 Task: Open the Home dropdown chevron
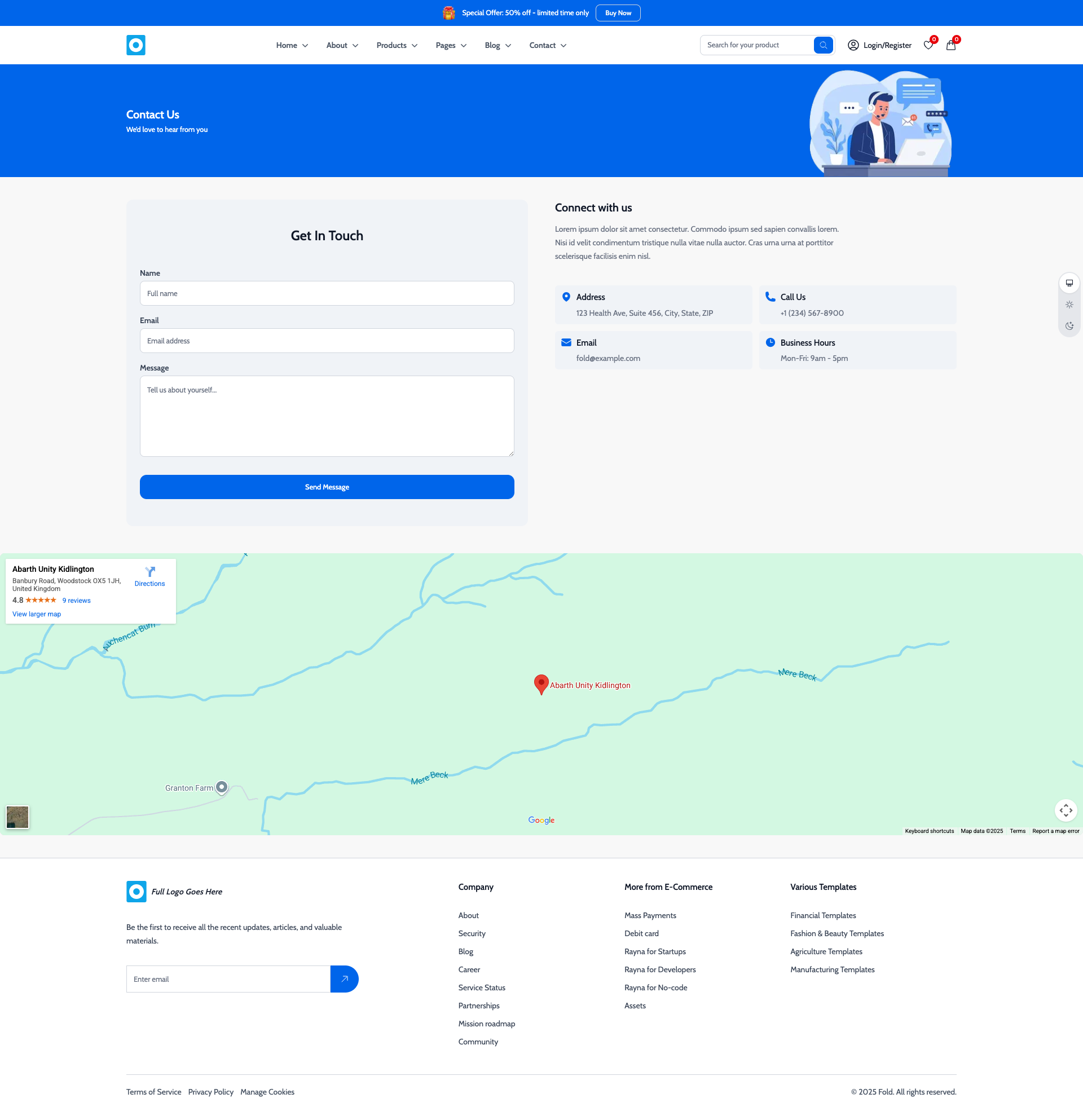click(x=305, y=45)
